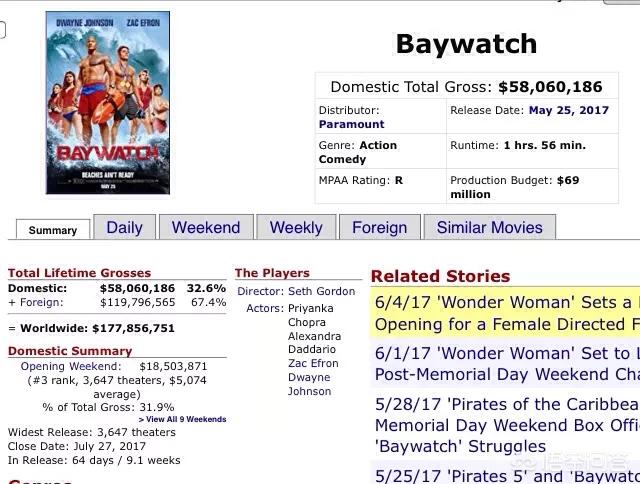Open the Similar Movies tab
The width and height of the screenshot is (640, 484).
click(x=490, y=227)
